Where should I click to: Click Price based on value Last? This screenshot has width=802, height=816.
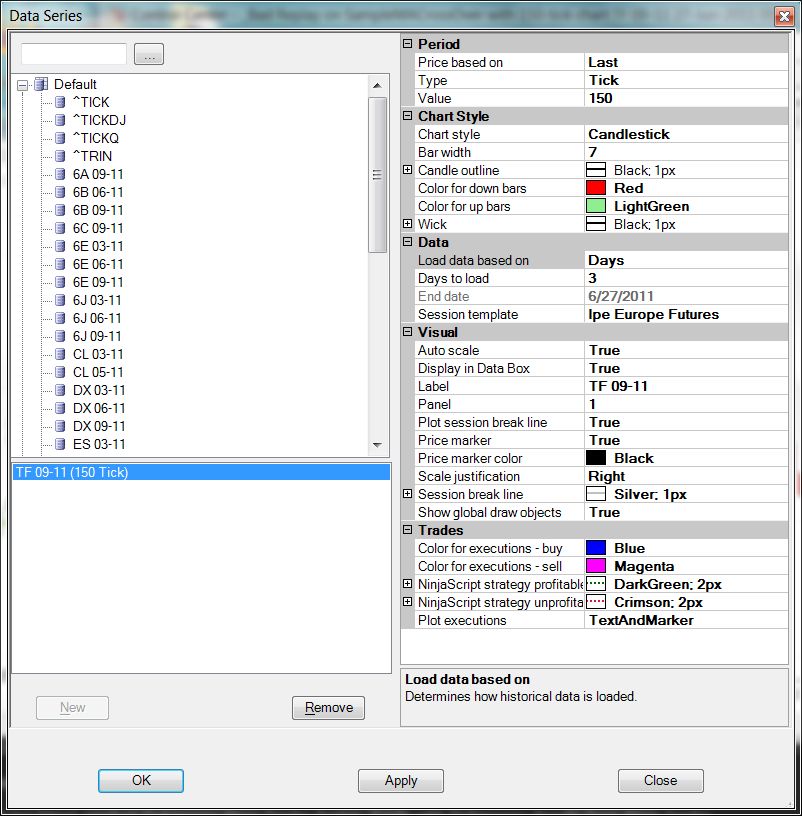[686, 62]
